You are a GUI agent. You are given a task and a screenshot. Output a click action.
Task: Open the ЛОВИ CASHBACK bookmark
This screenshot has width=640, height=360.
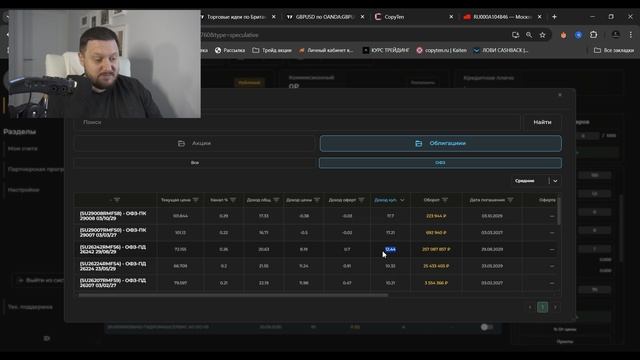pyautogui.click(x=501, y=50)
